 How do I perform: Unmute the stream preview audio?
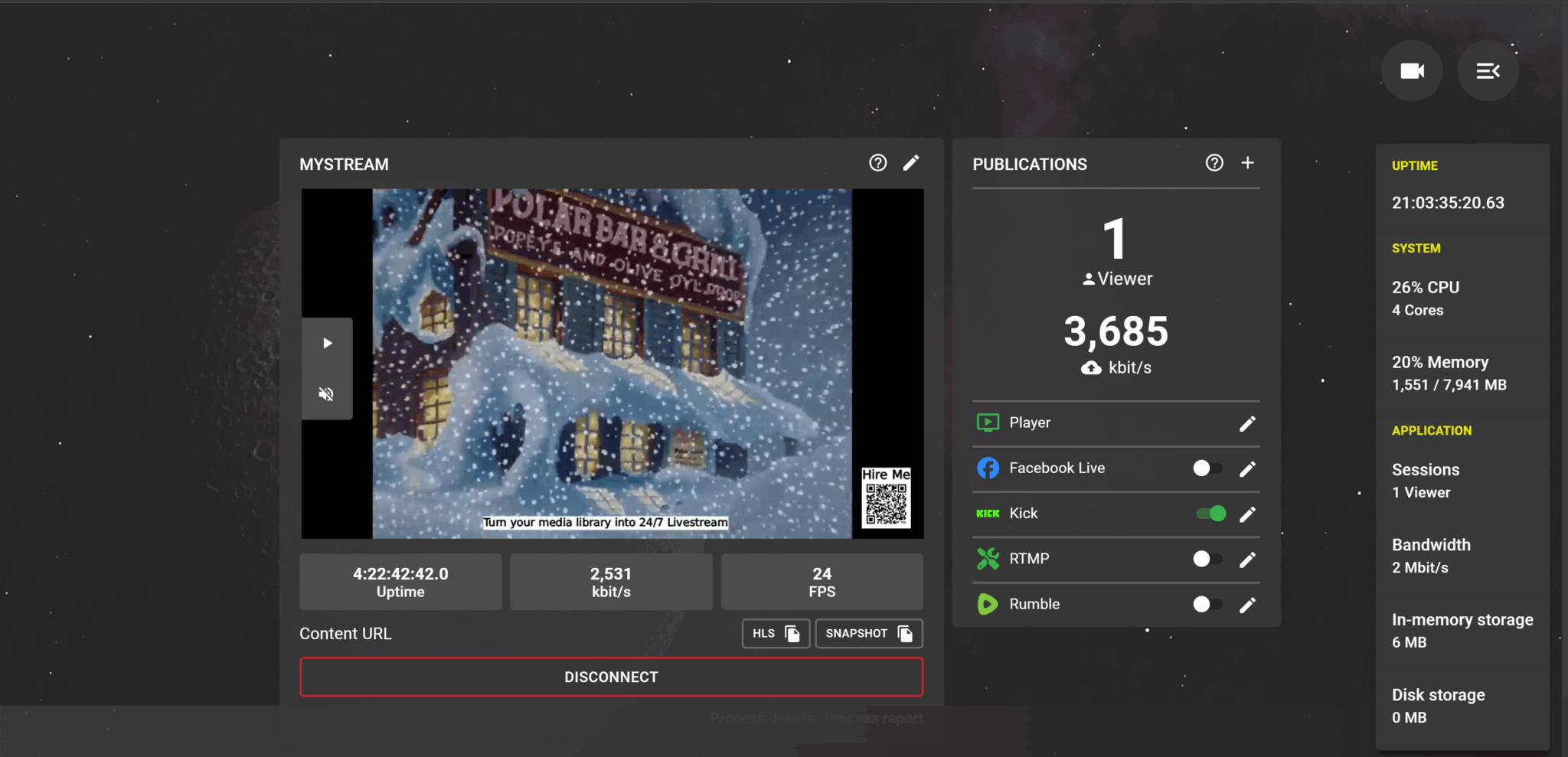point(327,394)
